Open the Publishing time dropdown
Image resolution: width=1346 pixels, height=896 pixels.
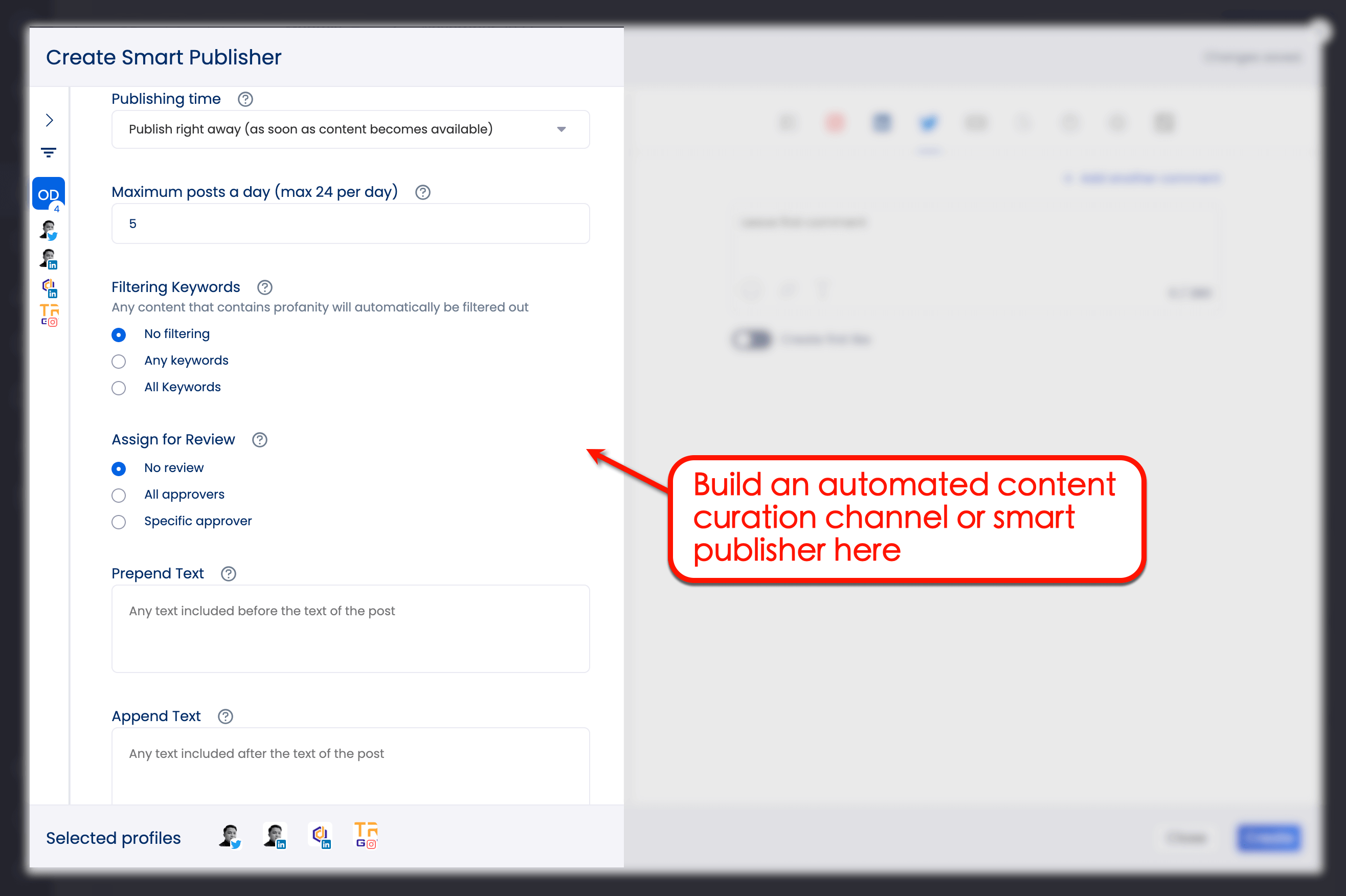pyautogui.click(x=350, y=130)
